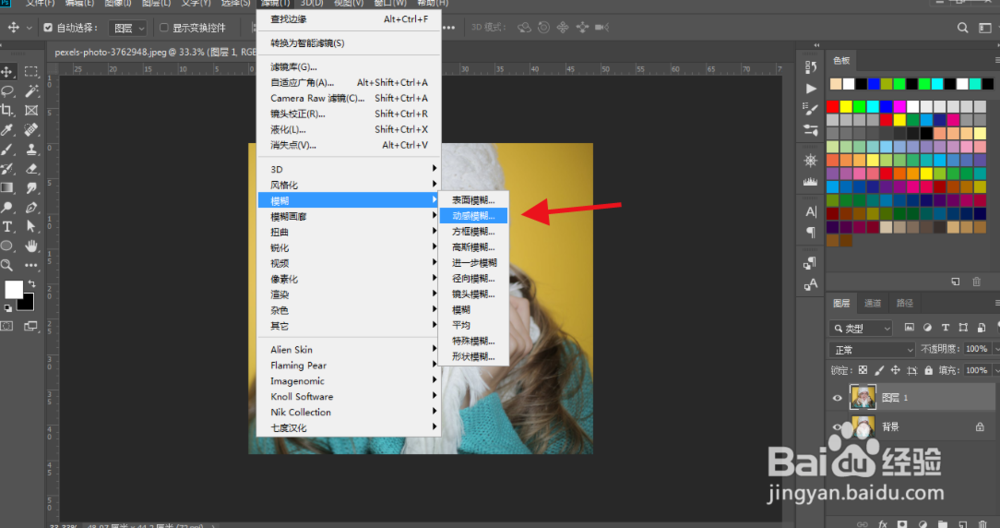This screenshot has height=528, width=1000.
Task: Select the Crop tool
Action: 7,110
